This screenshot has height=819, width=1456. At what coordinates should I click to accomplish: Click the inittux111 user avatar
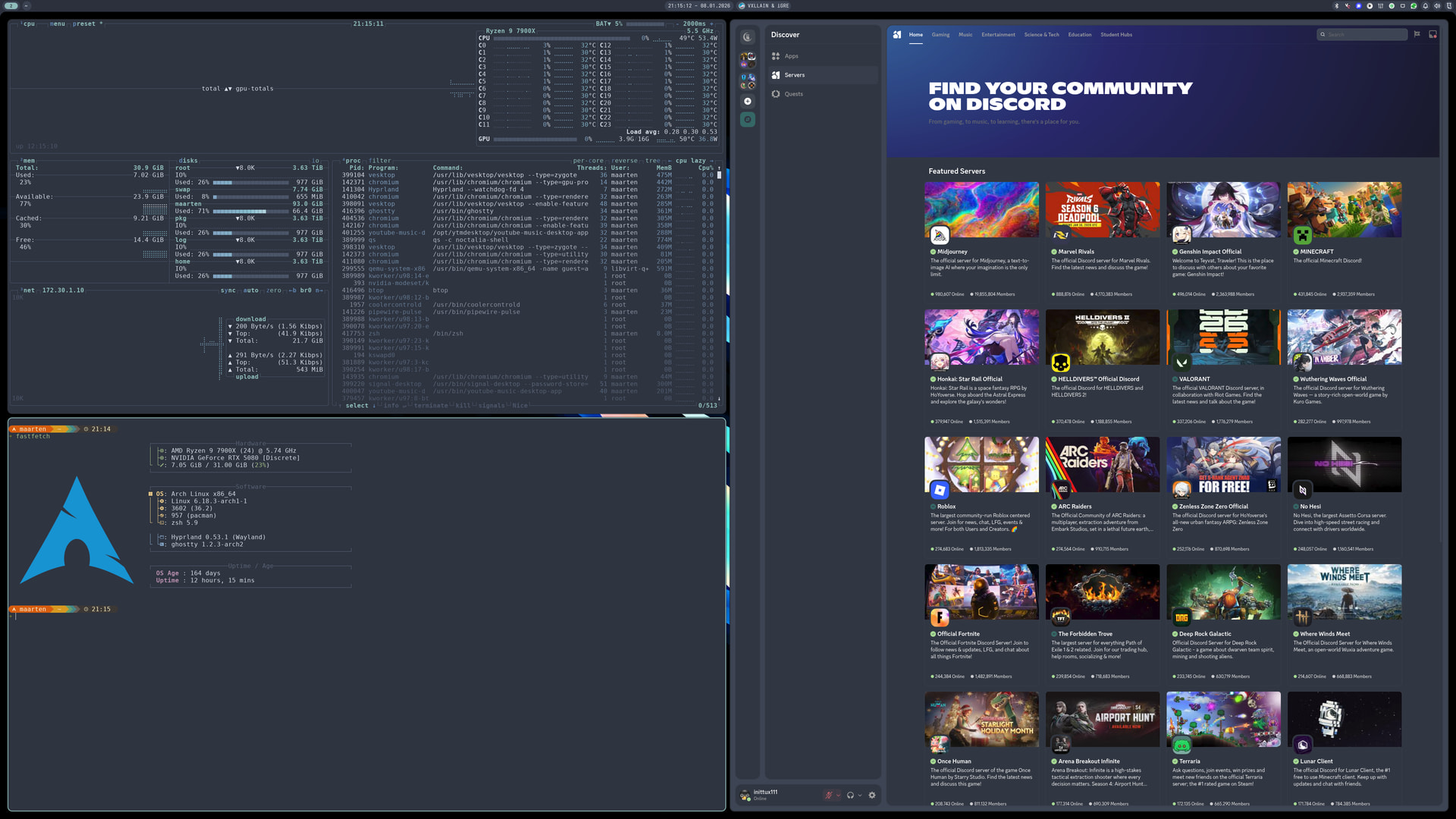(745, 795)
